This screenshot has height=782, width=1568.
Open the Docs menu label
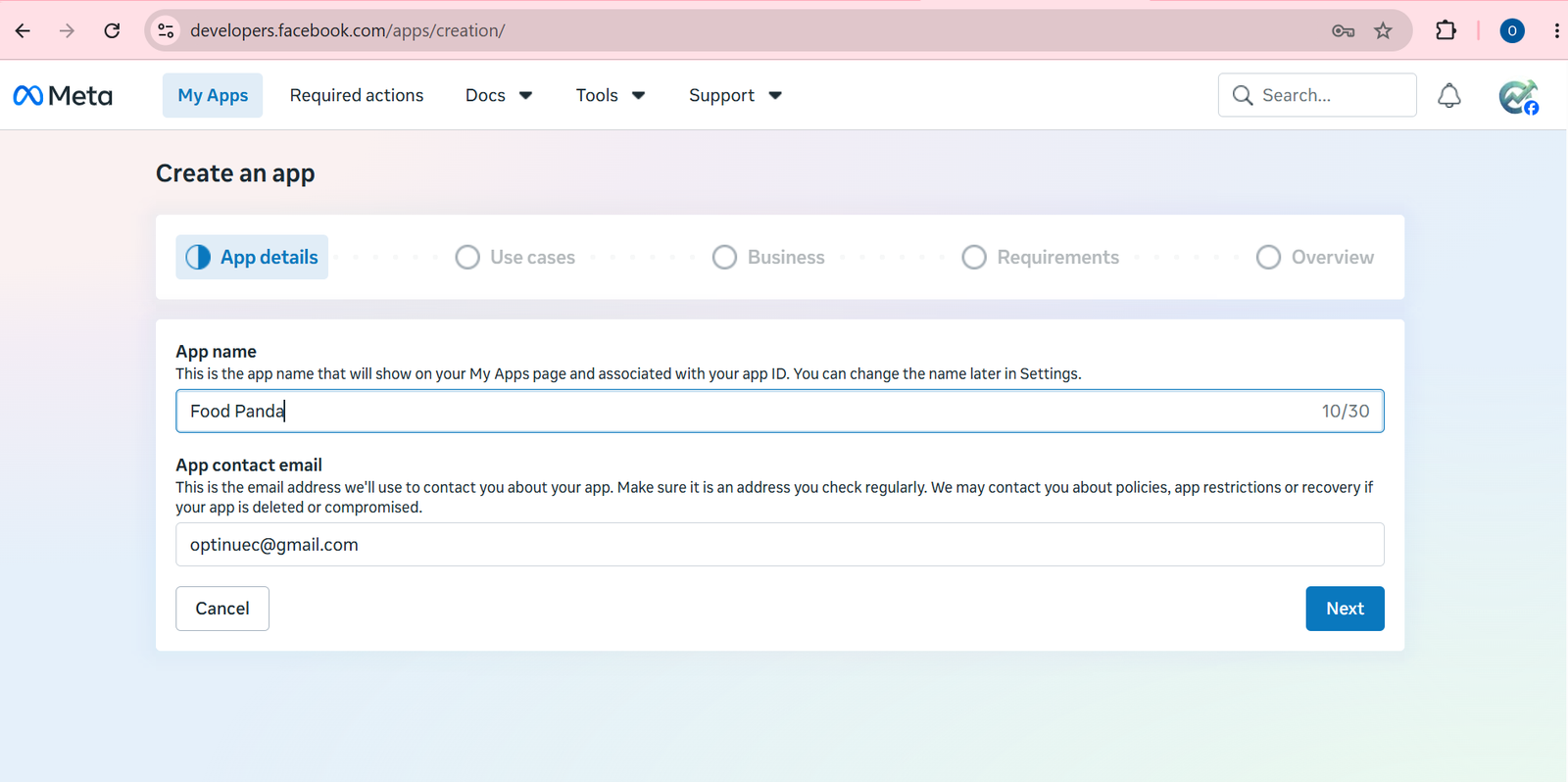[x=485, y=95]
